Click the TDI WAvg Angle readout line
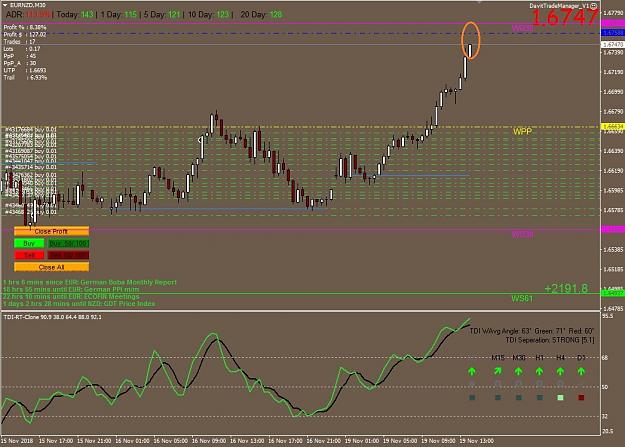Image resolution: width=625 pixels, height=447 pixels. (532, 331)
